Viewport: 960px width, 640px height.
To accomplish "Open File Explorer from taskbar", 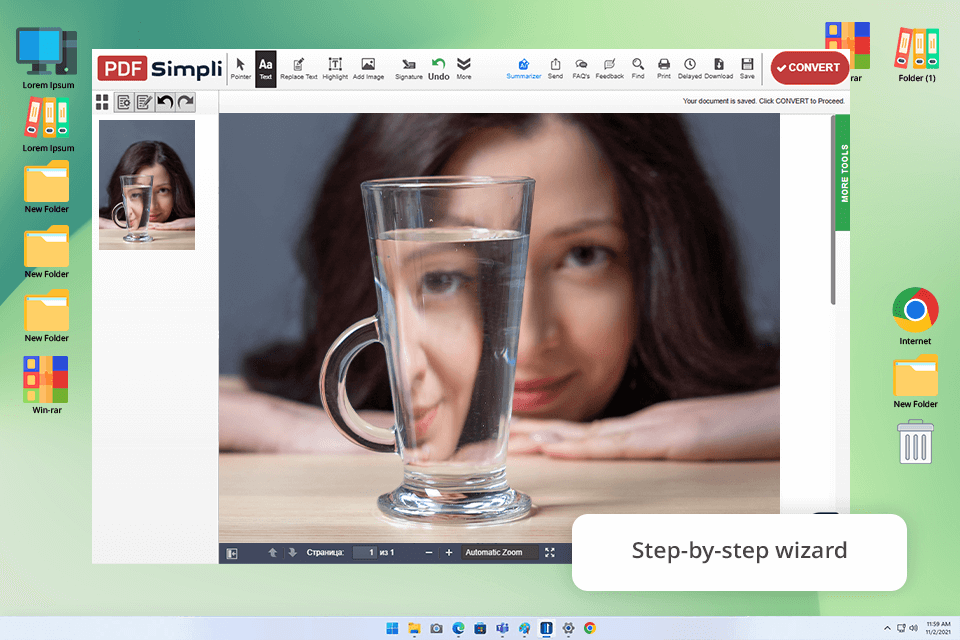I will pos(414,628).
